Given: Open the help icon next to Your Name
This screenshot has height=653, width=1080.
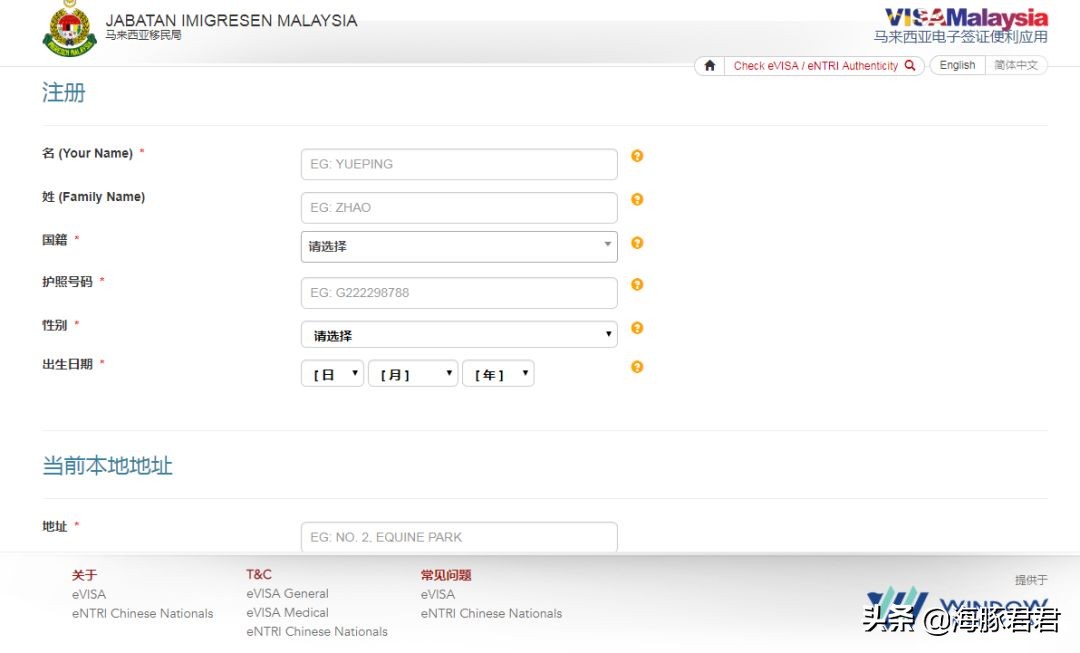Looking at the screenshot, I should (637, 156).
